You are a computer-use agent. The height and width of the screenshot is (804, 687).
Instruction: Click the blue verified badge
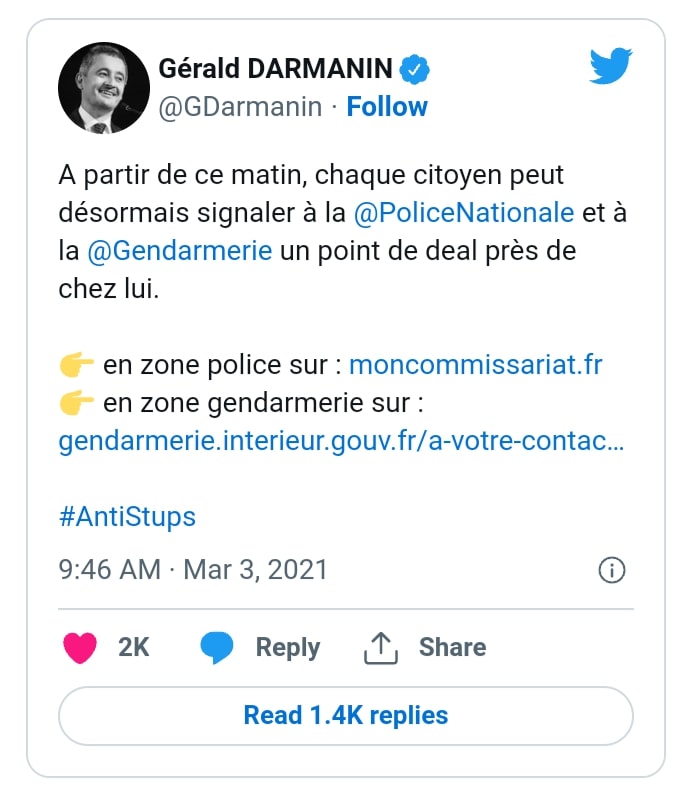(x=416, y=70)
